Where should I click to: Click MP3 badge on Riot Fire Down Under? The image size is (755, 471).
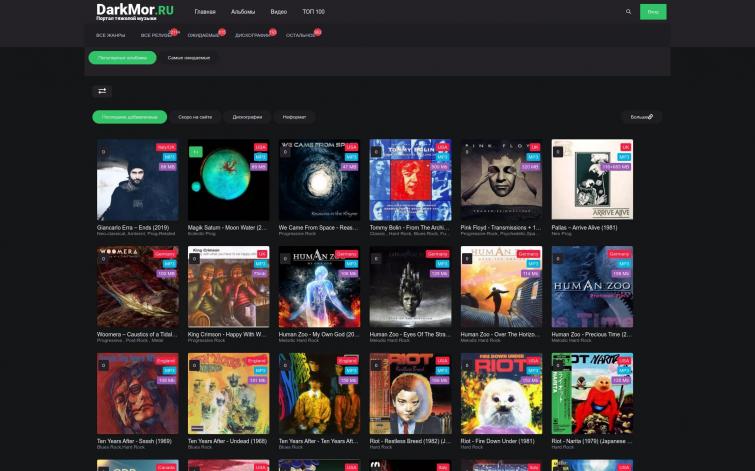(x=534, y=371)
